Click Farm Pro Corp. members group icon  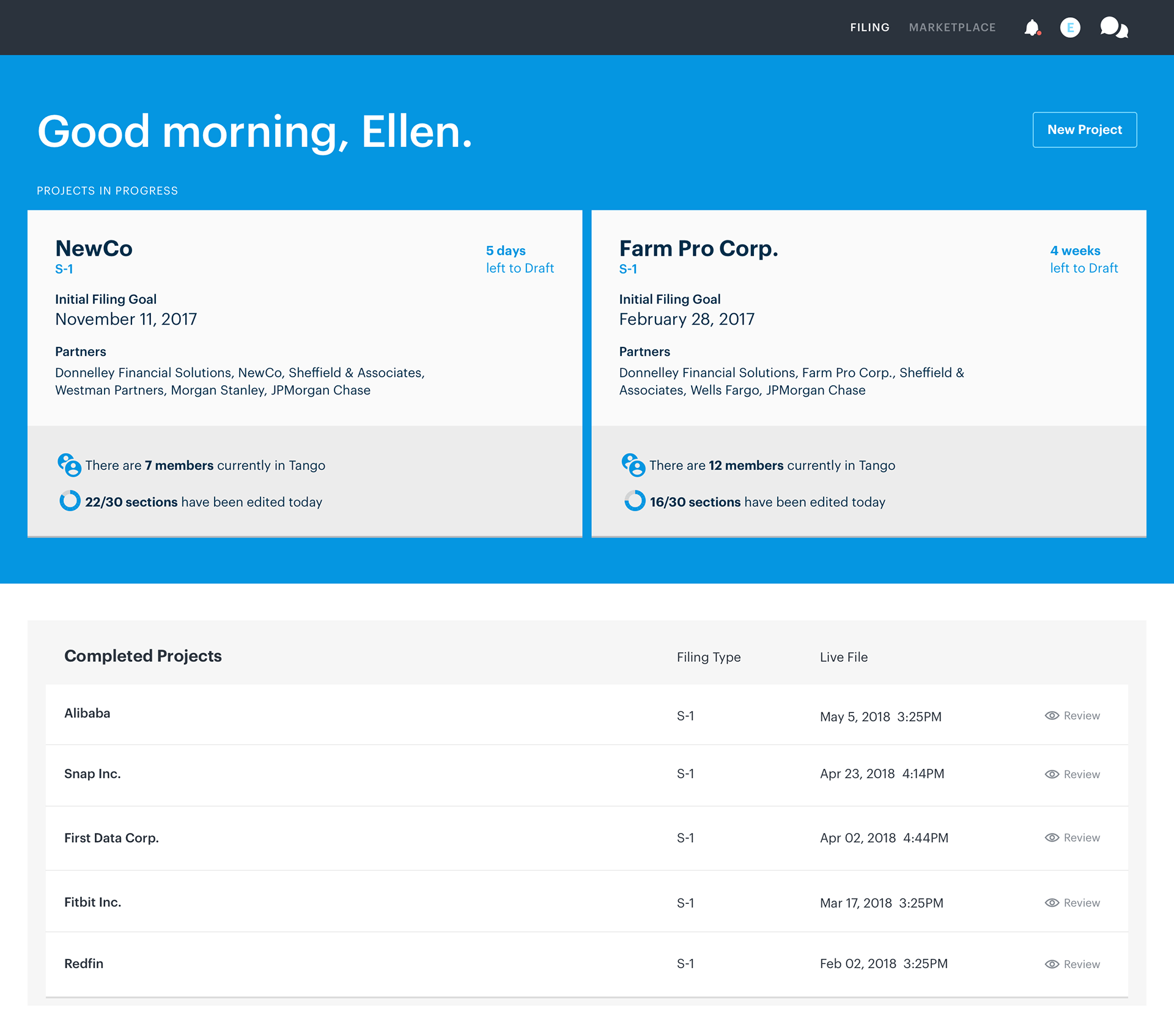click(x=633, y=465)
